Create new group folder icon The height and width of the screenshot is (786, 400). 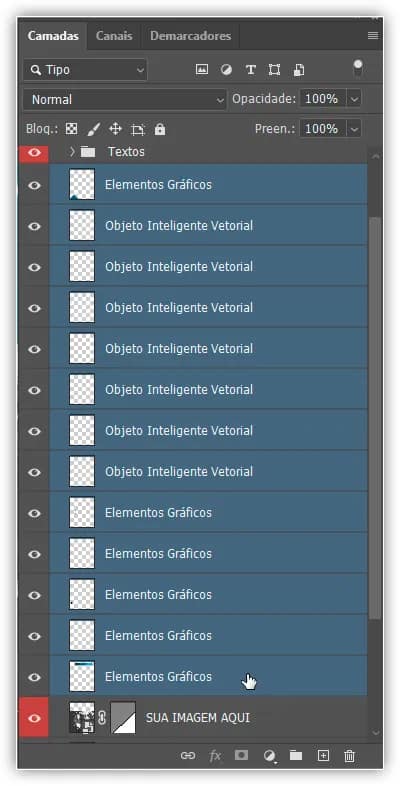pos(296,755)
